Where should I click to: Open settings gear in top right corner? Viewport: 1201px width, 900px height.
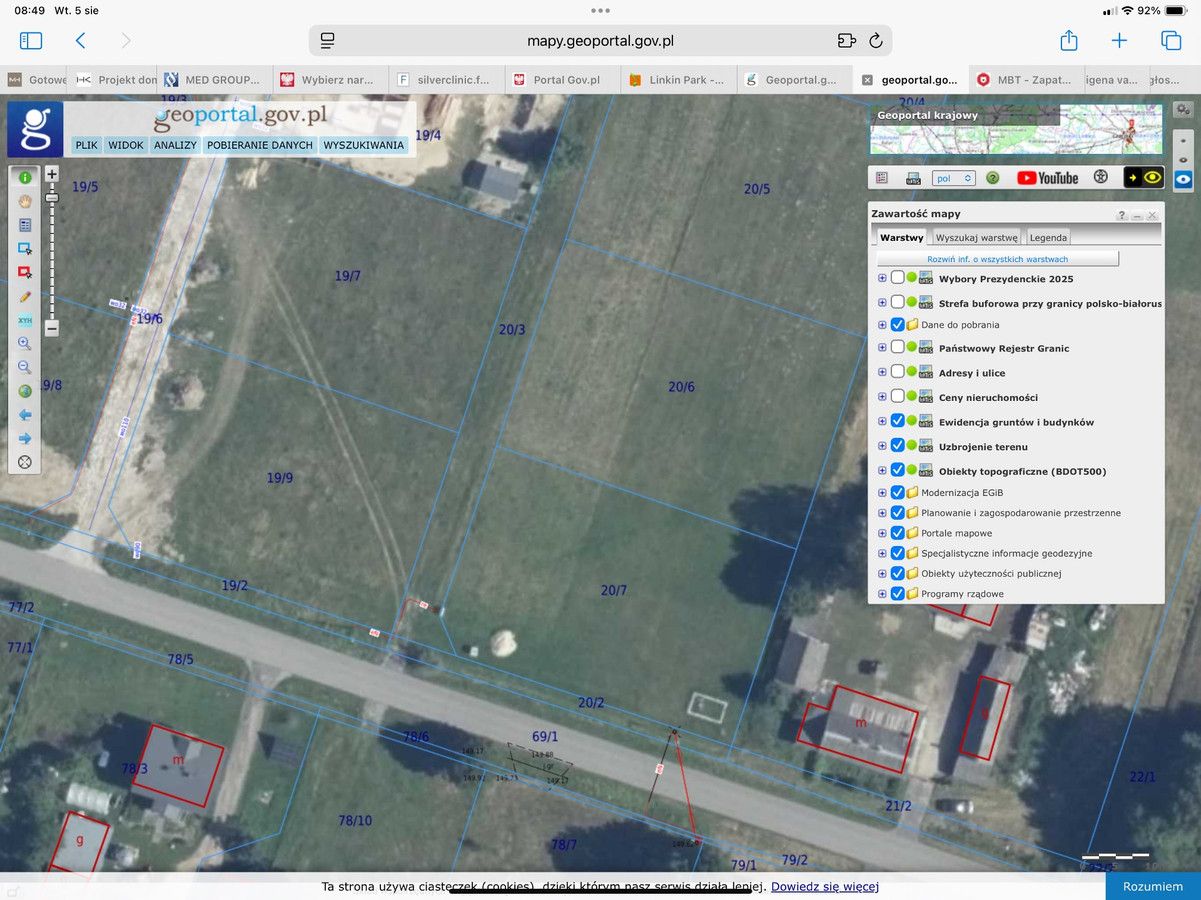[1183, 109]
